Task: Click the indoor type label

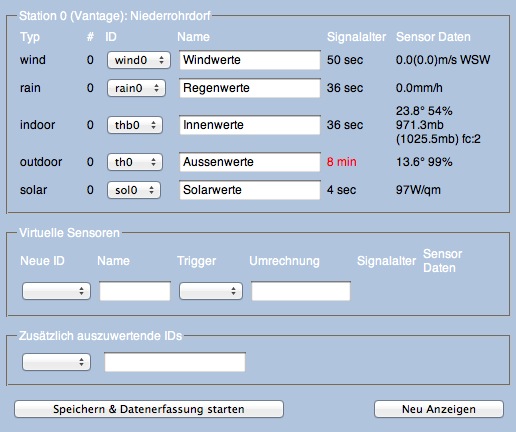Action: point(37,125)
